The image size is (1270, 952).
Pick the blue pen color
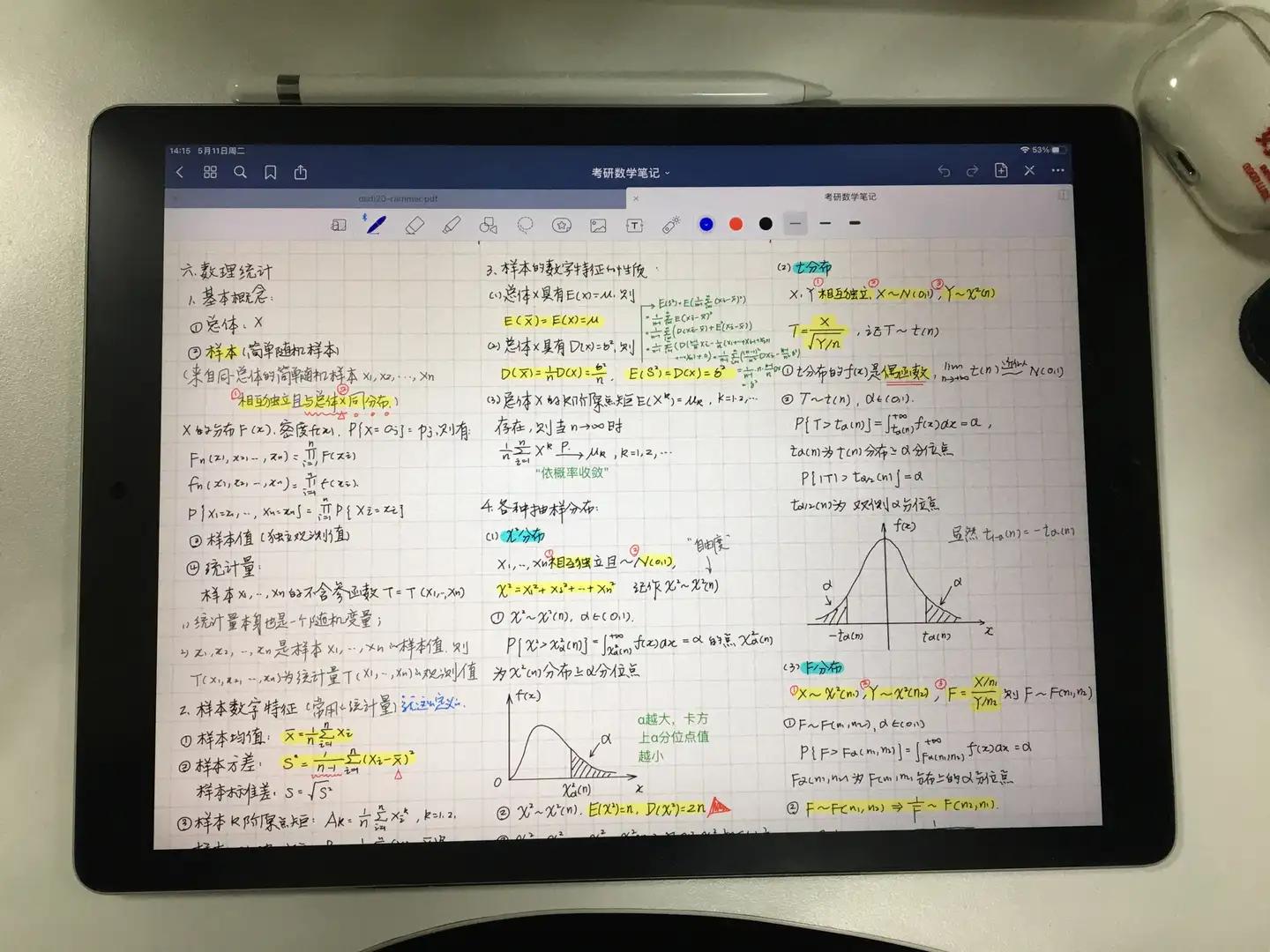tap(706, 224)
